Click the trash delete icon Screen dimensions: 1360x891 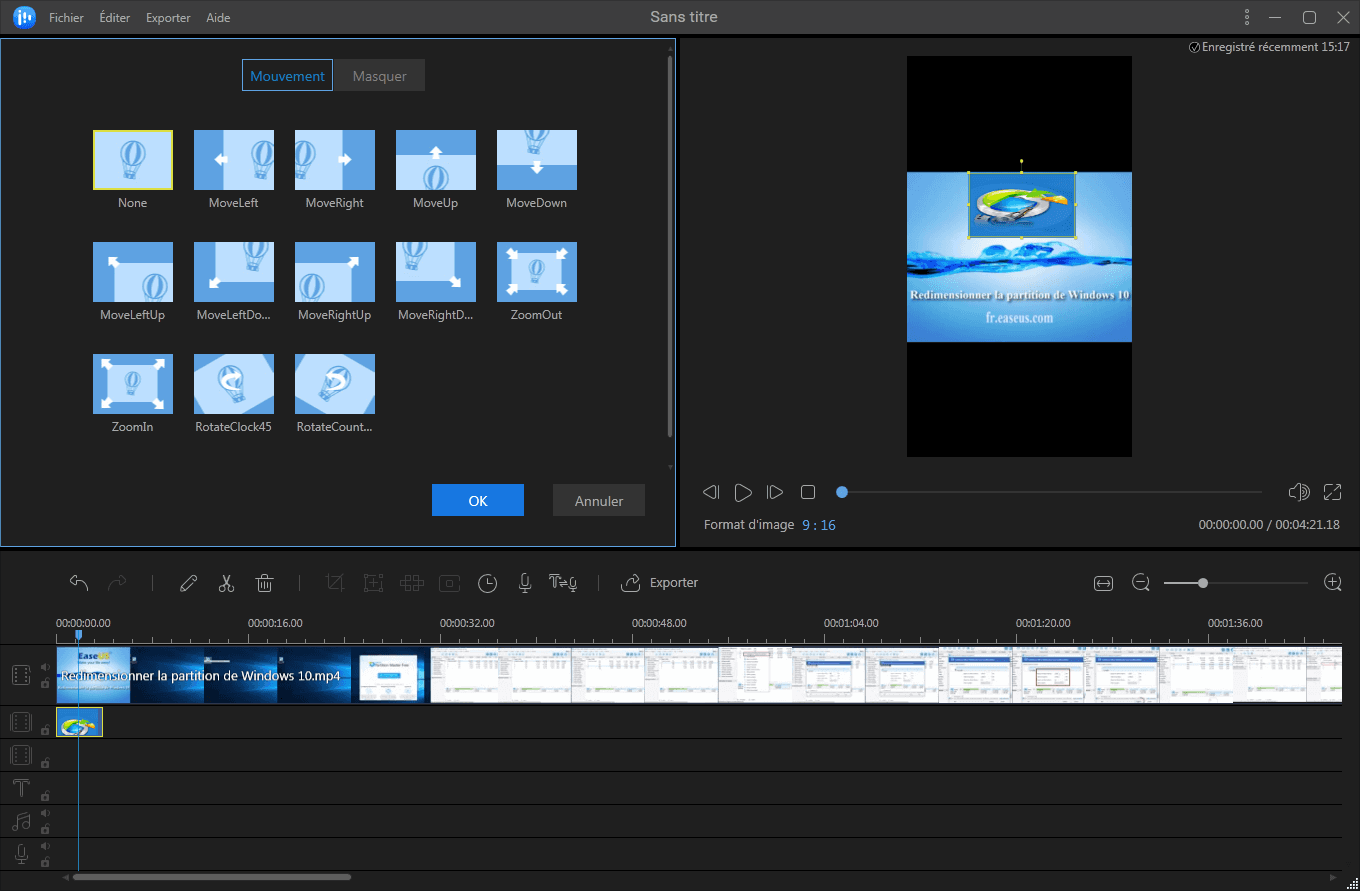[x=264, y=583]
